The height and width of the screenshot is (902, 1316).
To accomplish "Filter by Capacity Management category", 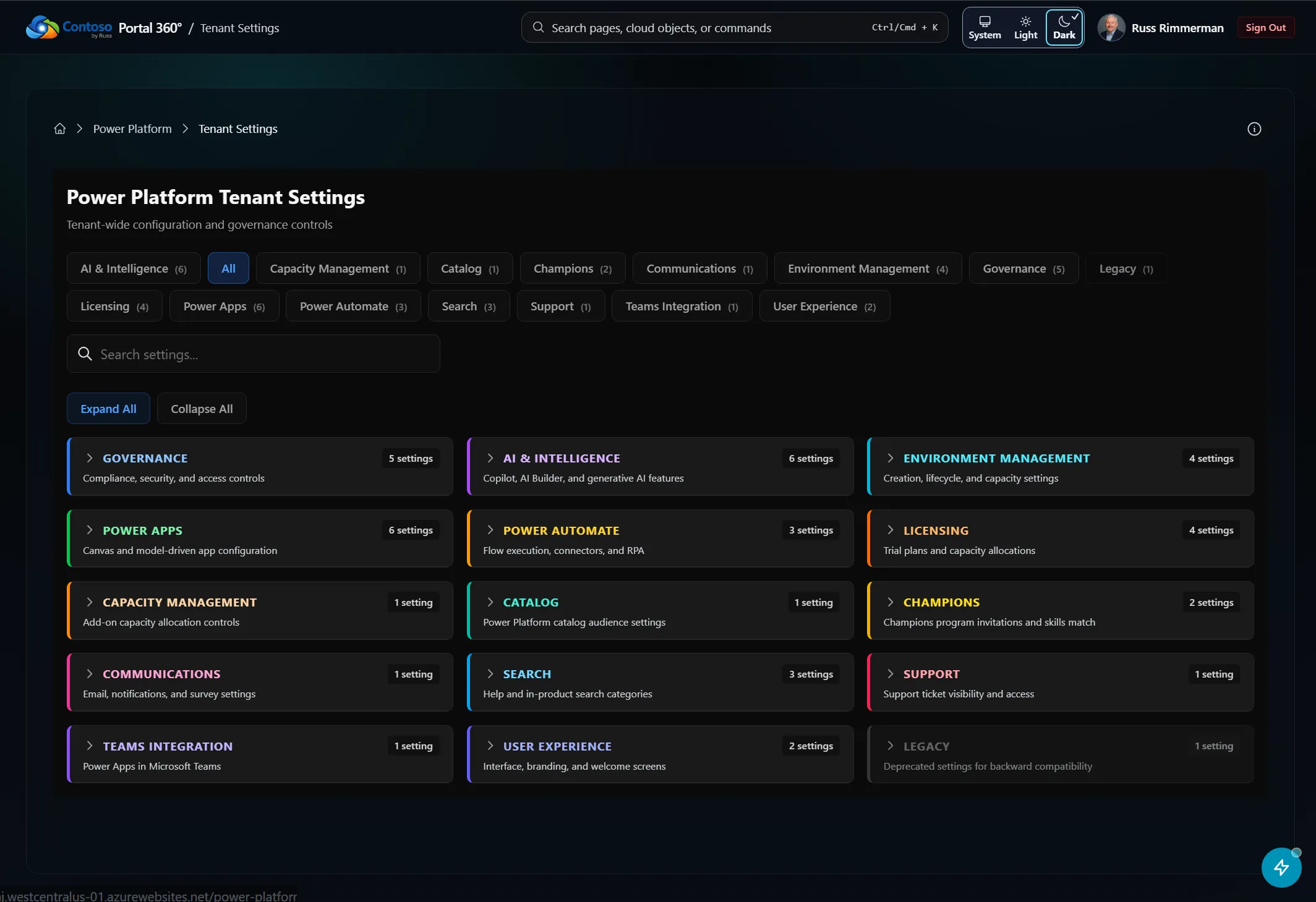I will [x=338, y=268].
